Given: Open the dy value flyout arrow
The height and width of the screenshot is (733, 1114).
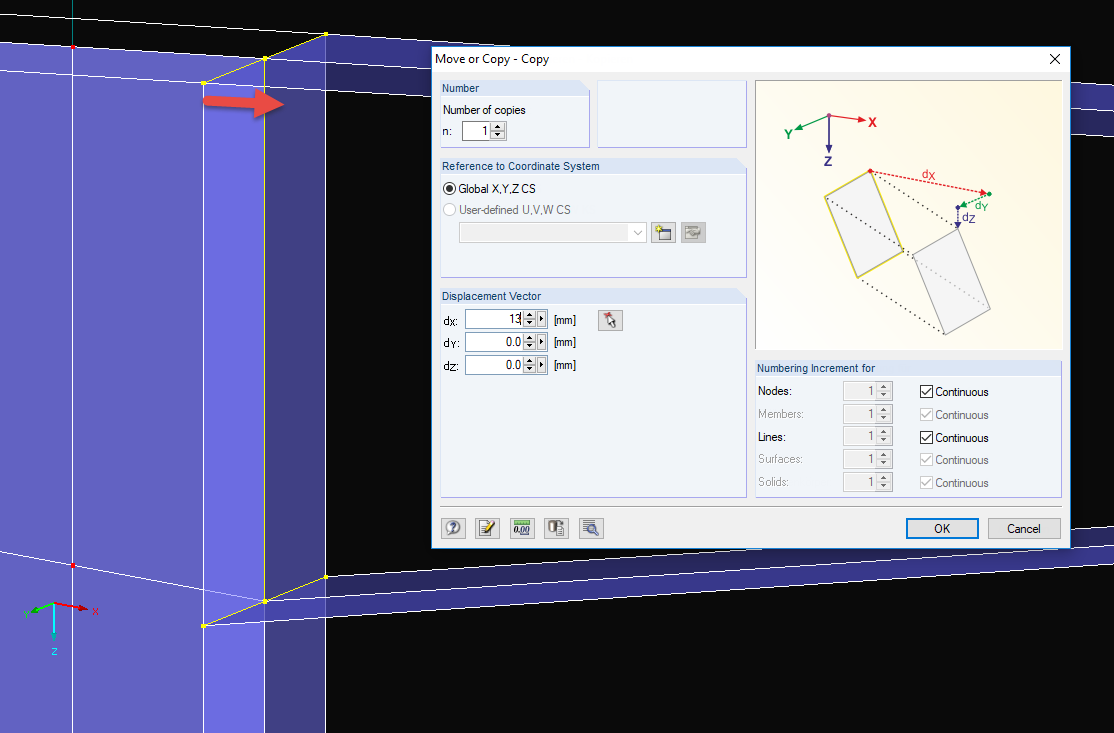Looking at the screenshot, I should click(x=540, y=341).
